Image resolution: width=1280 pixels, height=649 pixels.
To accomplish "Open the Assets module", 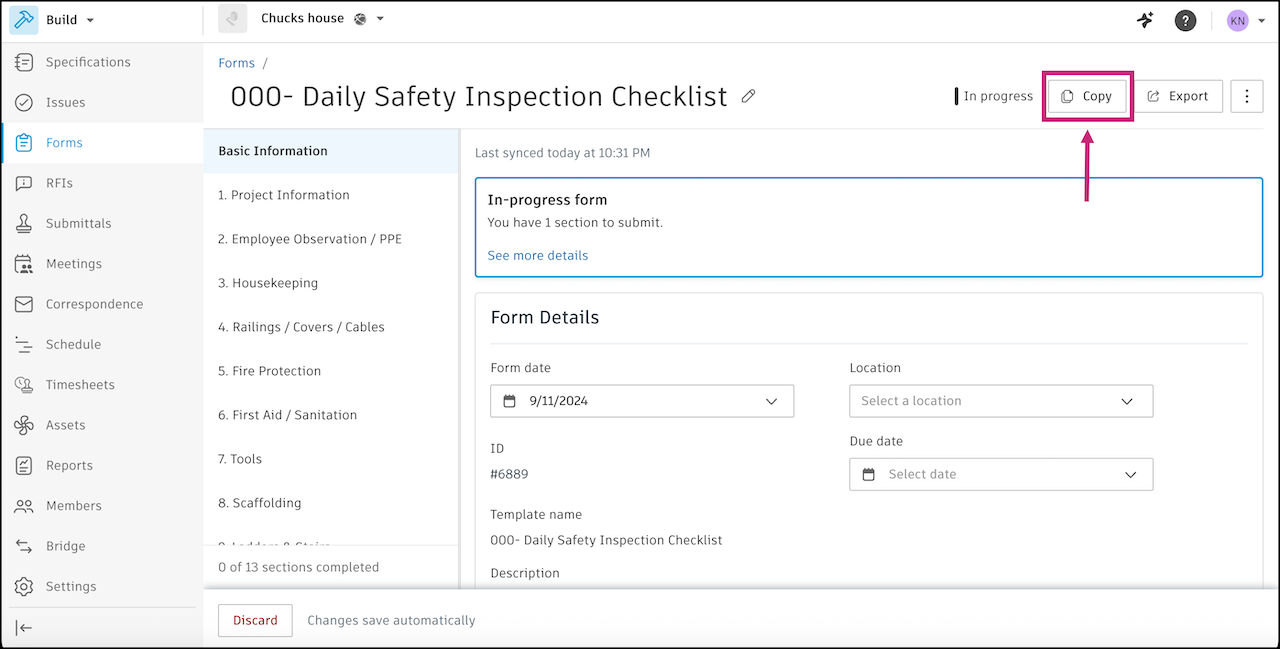I will (x=65, y=425).
